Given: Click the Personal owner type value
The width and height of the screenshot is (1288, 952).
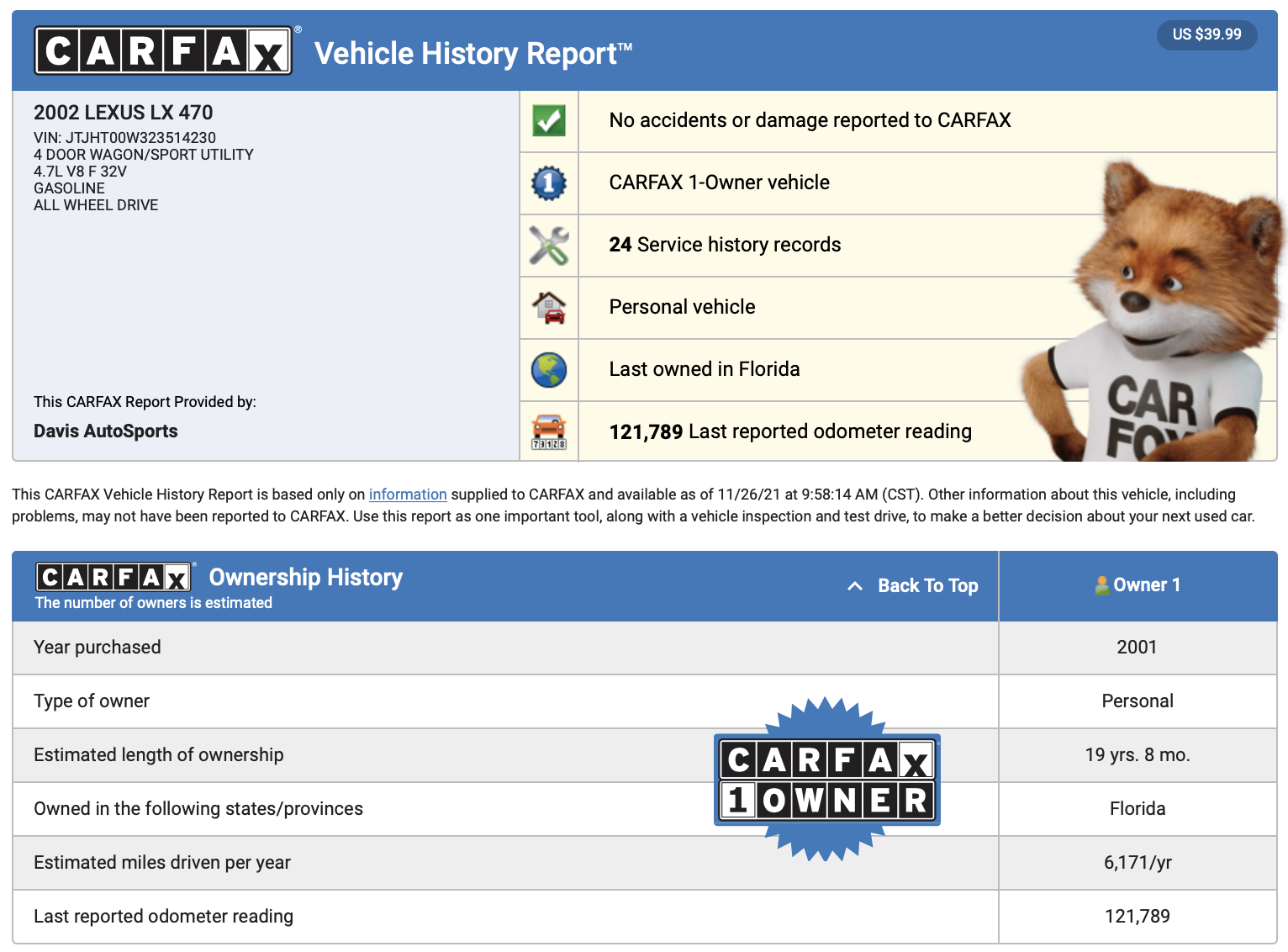Looking at the screenshot, I should (1138, 701).
